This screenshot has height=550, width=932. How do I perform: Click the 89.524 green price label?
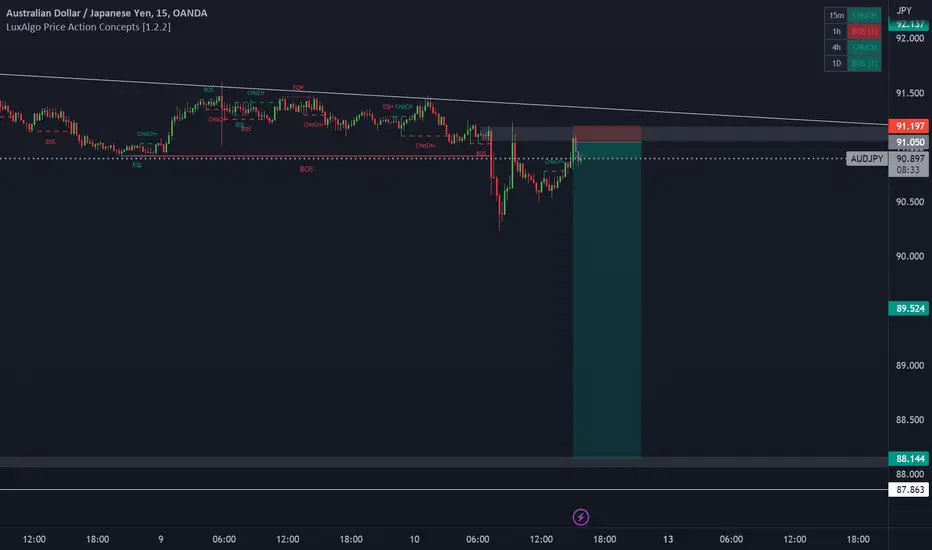pyautogui.click(x=908, y=309)
